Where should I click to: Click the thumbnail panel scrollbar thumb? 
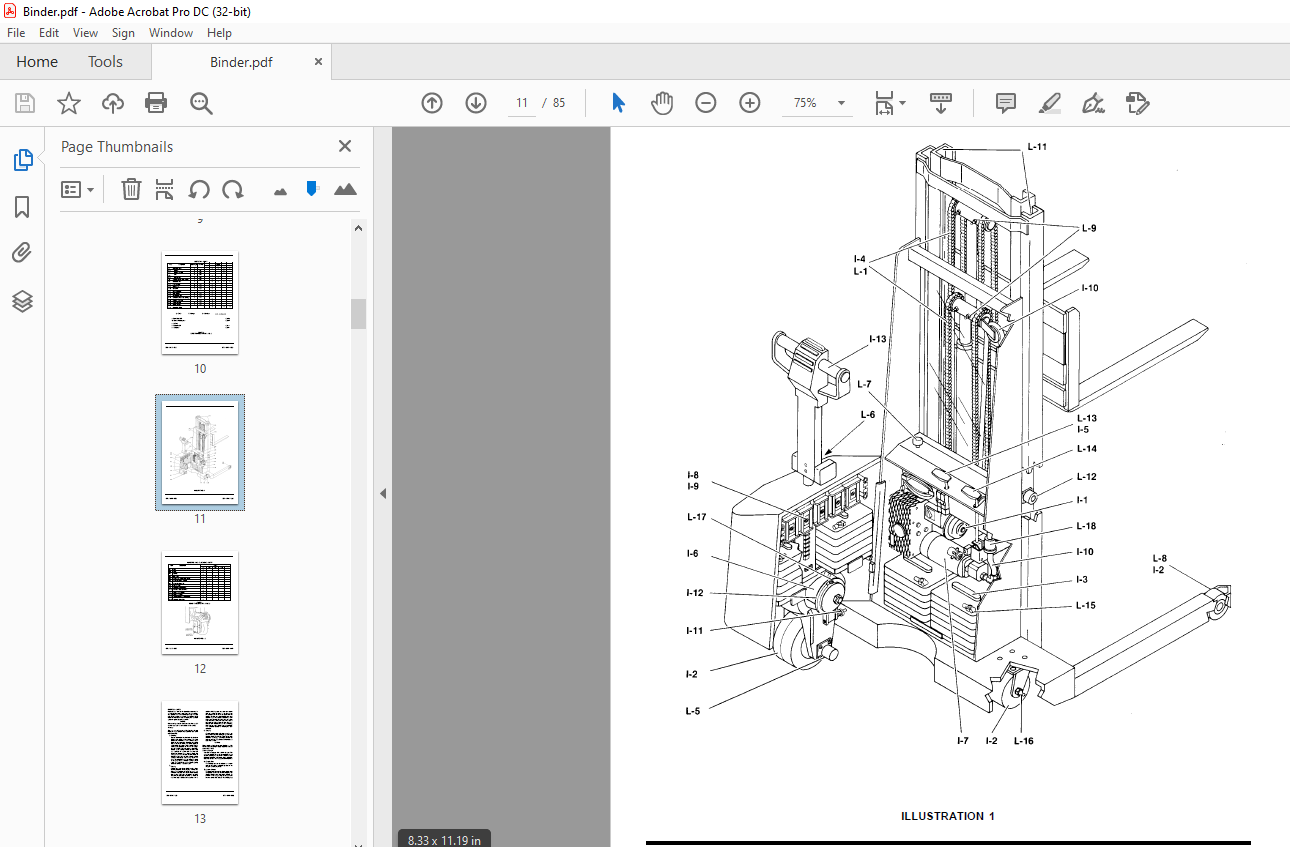click(358, 314)
